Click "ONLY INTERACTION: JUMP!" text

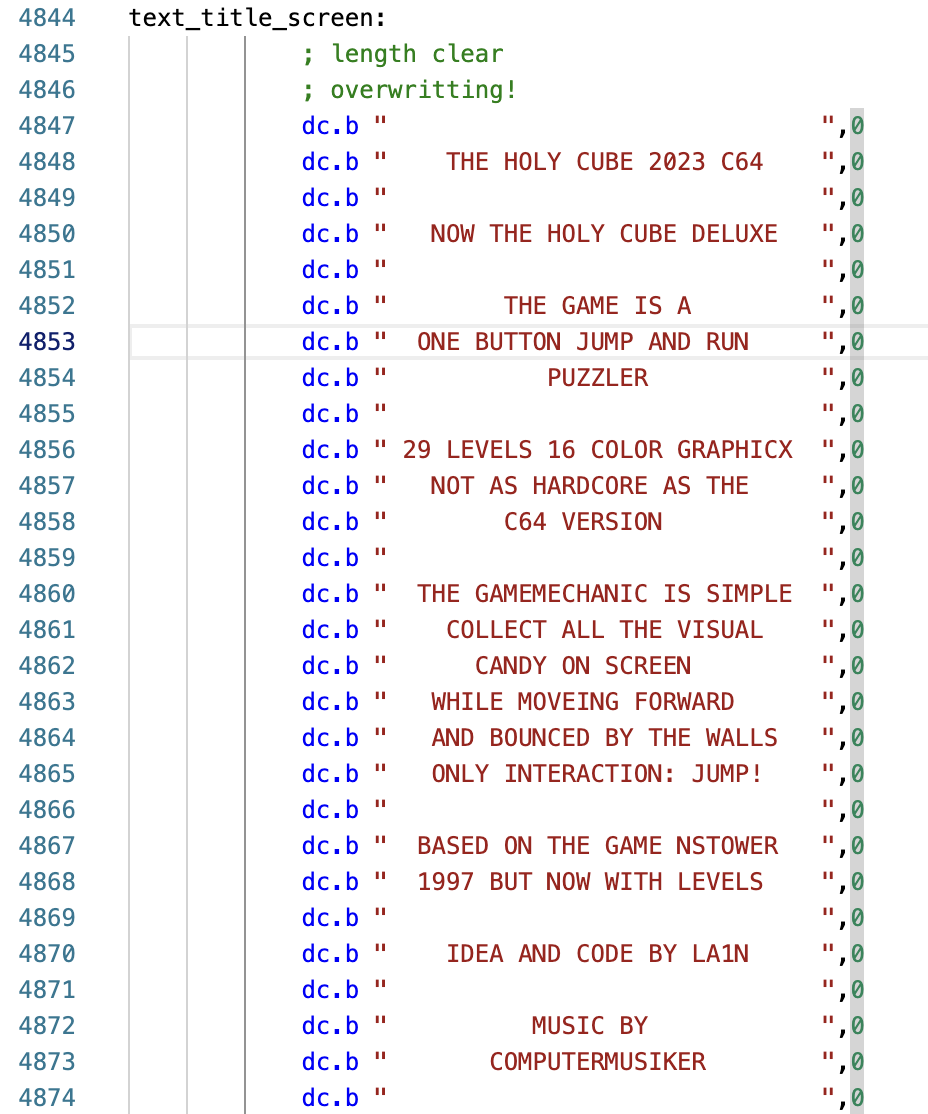point(597,774)
